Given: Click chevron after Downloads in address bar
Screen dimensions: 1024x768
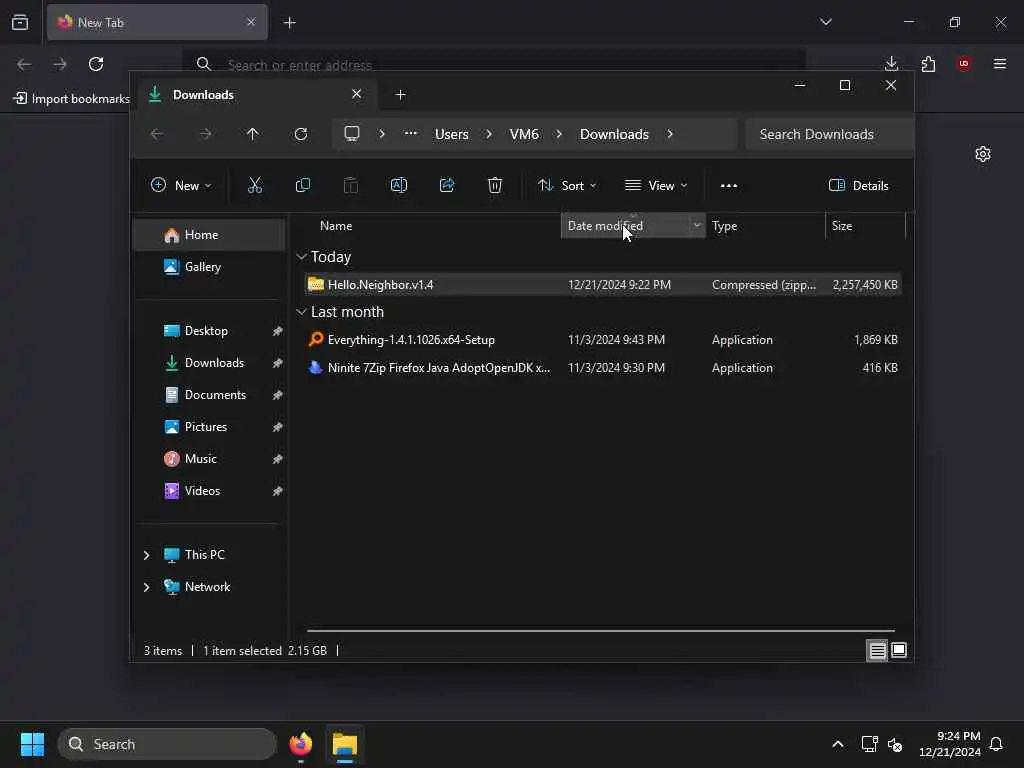Looking at the screenshot, I should pyautogui.click(x=670, y=134).
